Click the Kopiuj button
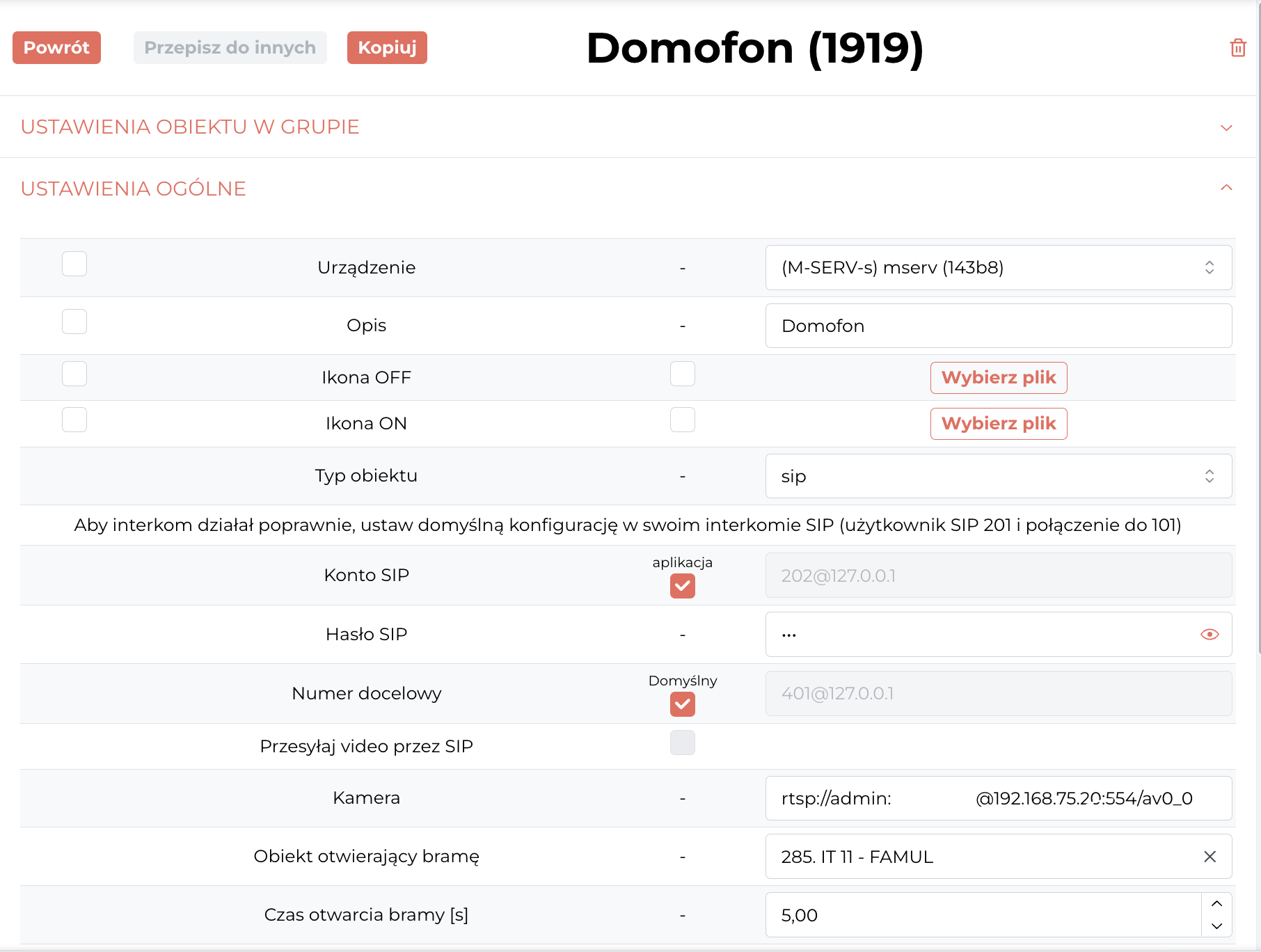Image resolution: width=1261 pixels, height=952 pixels. [387, 47]
